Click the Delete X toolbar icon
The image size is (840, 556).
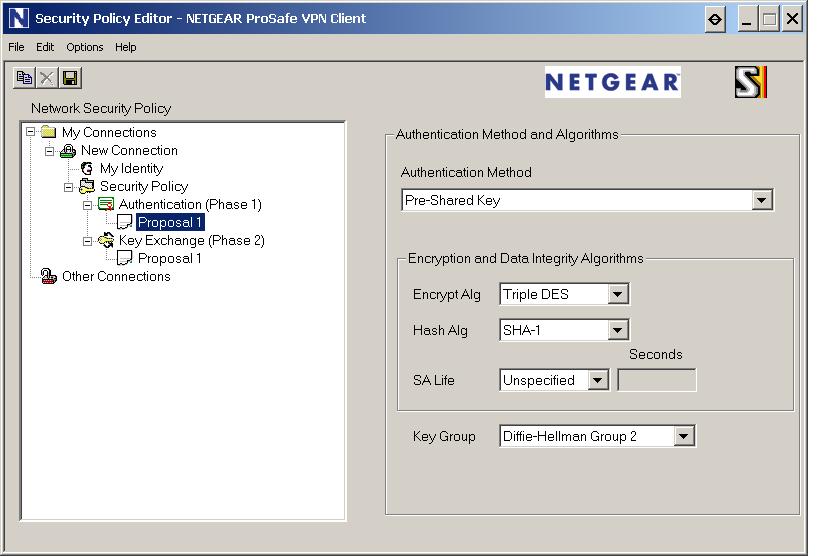[x=47, y=78]
